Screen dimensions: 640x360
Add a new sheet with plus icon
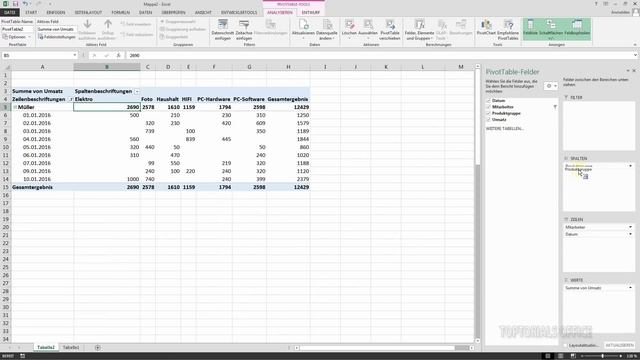(98, 347)
